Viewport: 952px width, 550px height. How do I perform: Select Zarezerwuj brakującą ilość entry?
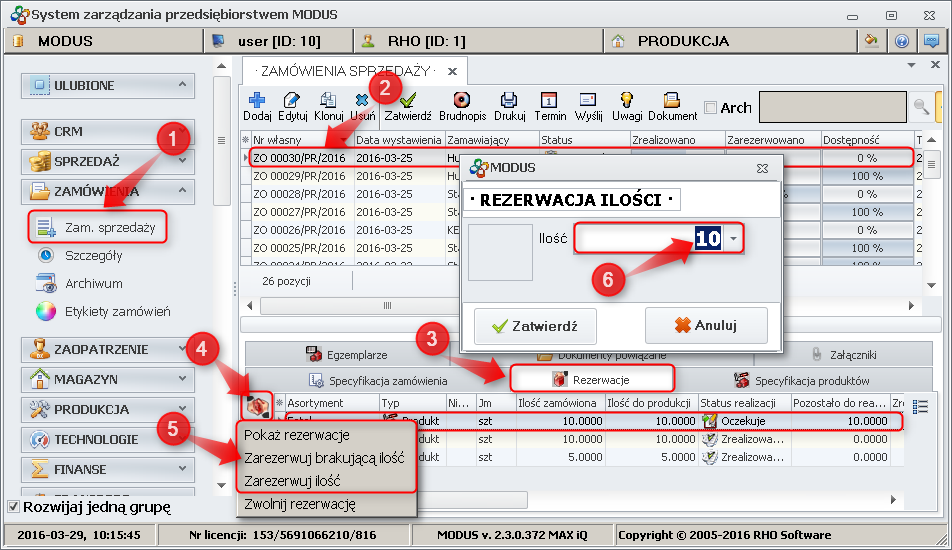(324, 458)
